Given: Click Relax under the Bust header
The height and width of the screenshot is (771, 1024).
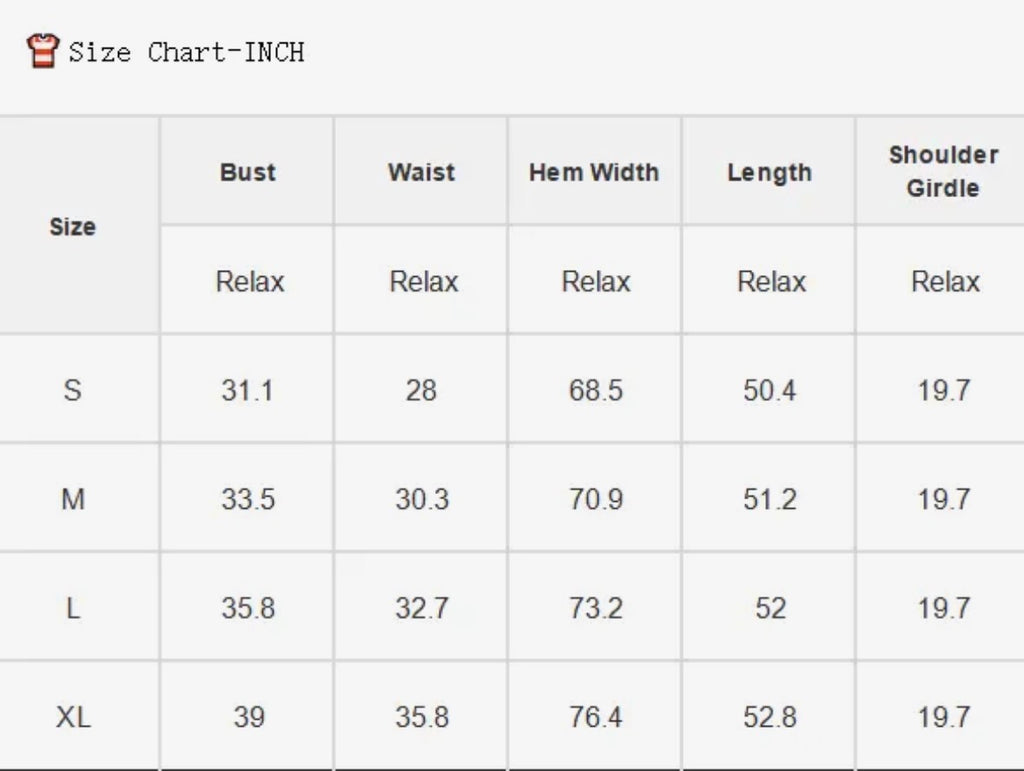Looking at the screenshot, I should click(x=250, y=282).
